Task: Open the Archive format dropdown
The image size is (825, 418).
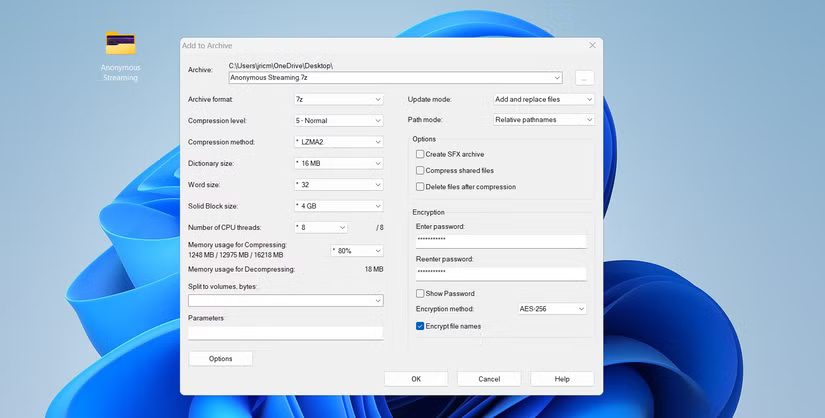Action: (338, 99)
